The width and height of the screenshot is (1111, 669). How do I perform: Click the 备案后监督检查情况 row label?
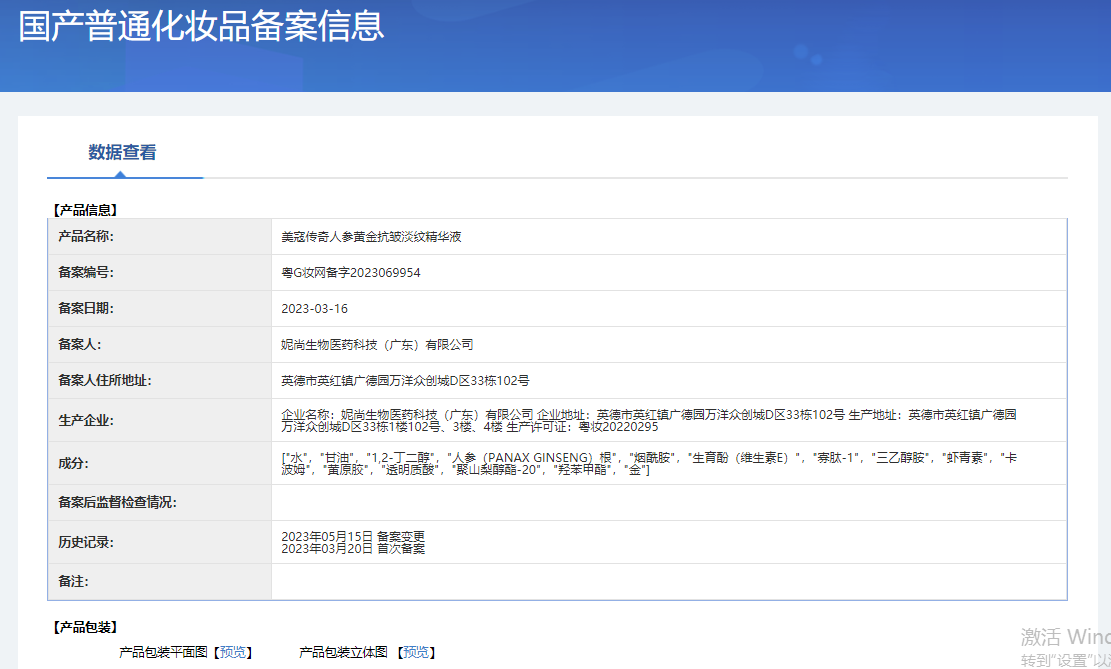pos(118,502)
